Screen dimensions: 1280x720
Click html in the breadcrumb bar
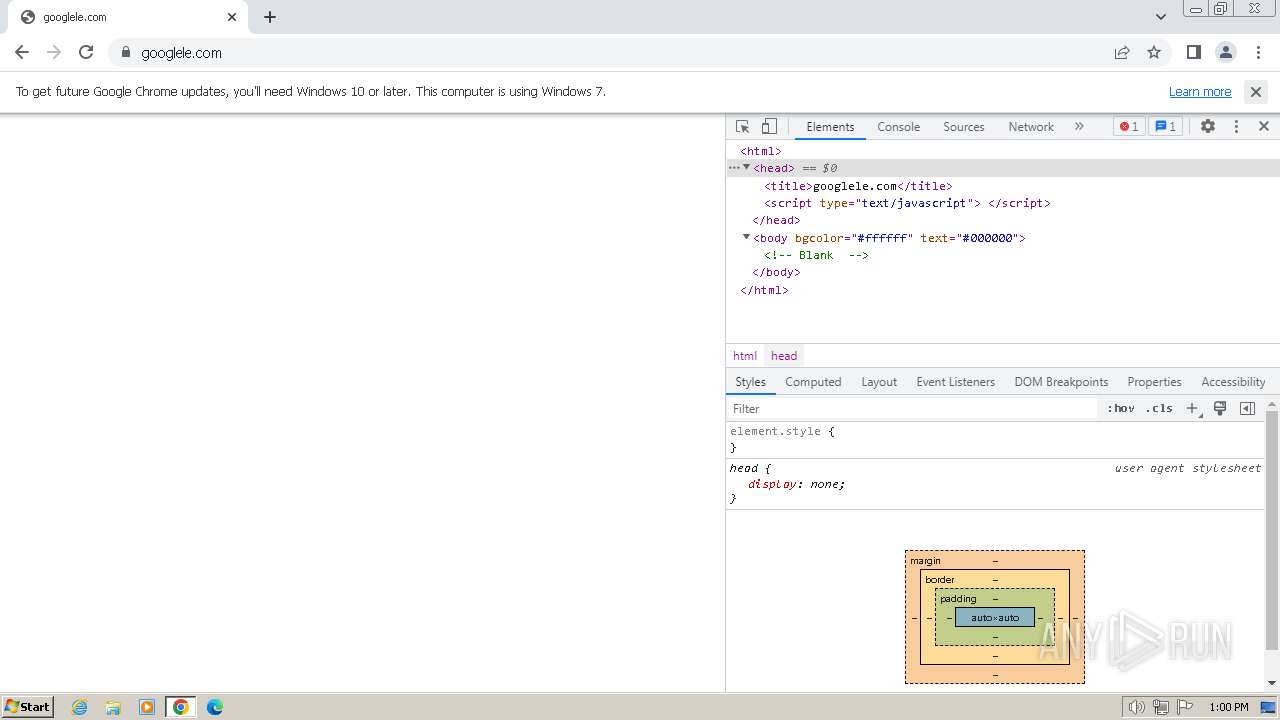[745, 356]
